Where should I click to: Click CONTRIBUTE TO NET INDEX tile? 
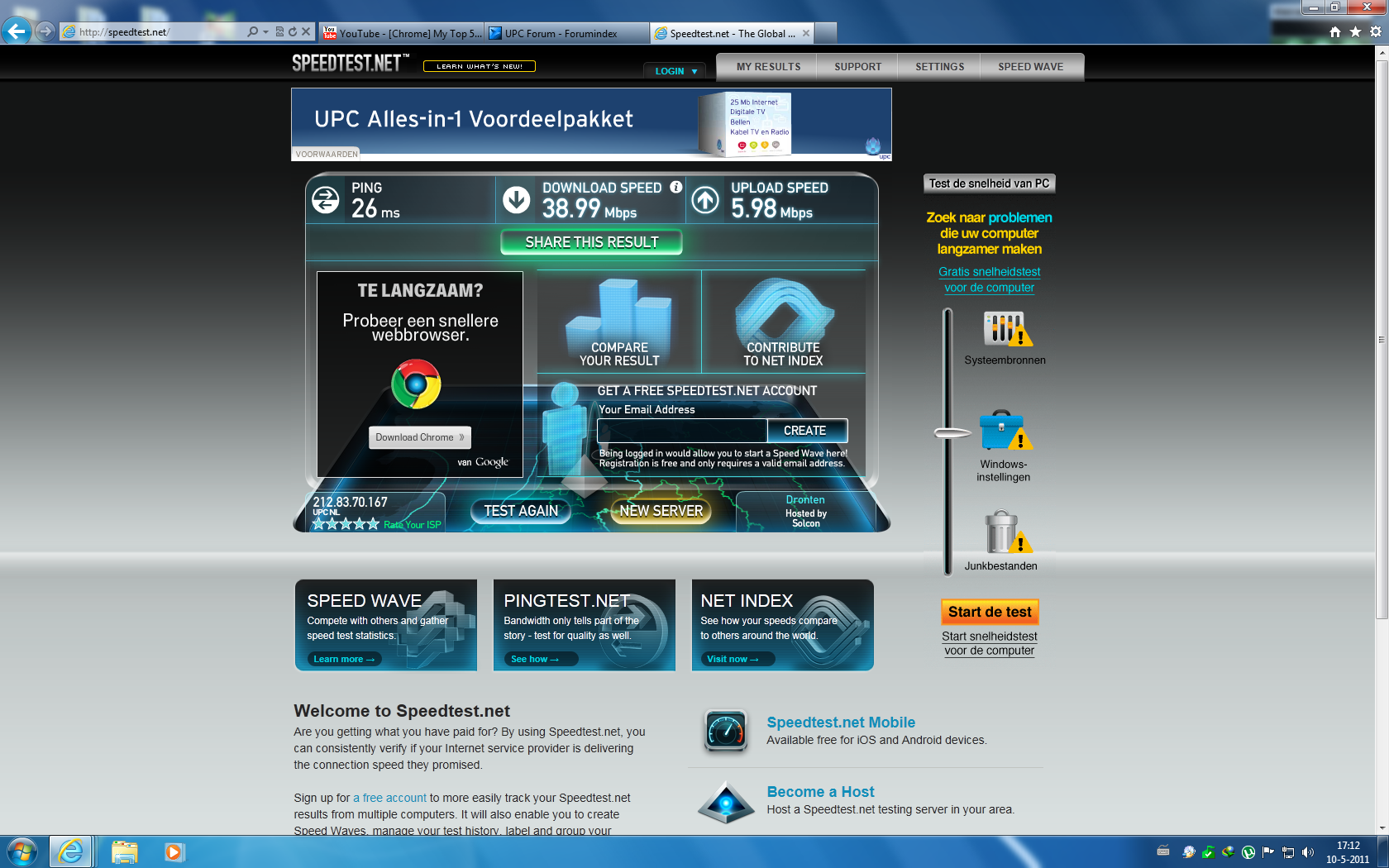[783, 322]
